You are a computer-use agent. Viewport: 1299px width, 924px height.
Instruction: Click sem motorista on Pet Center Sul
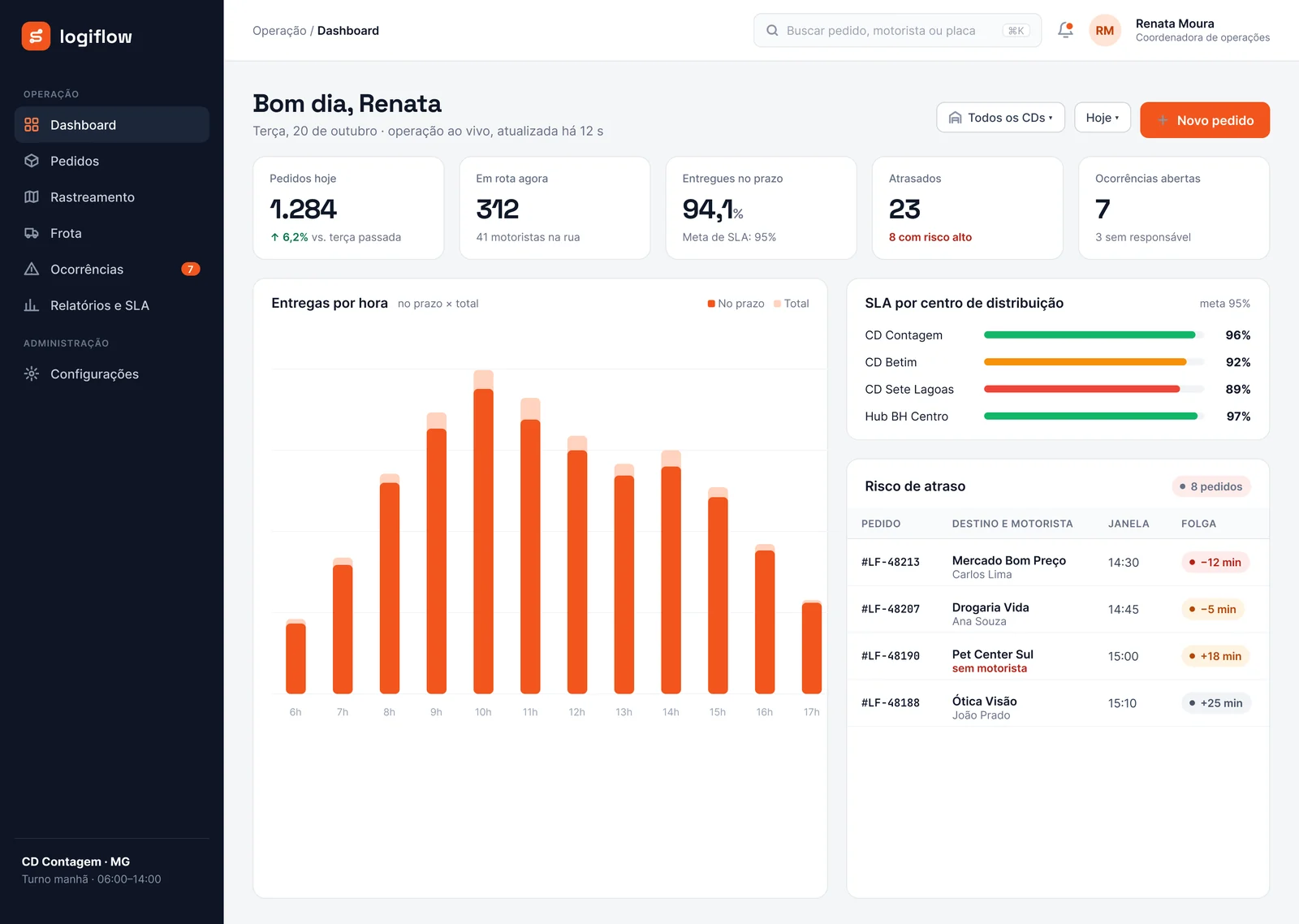coord(990,668)
